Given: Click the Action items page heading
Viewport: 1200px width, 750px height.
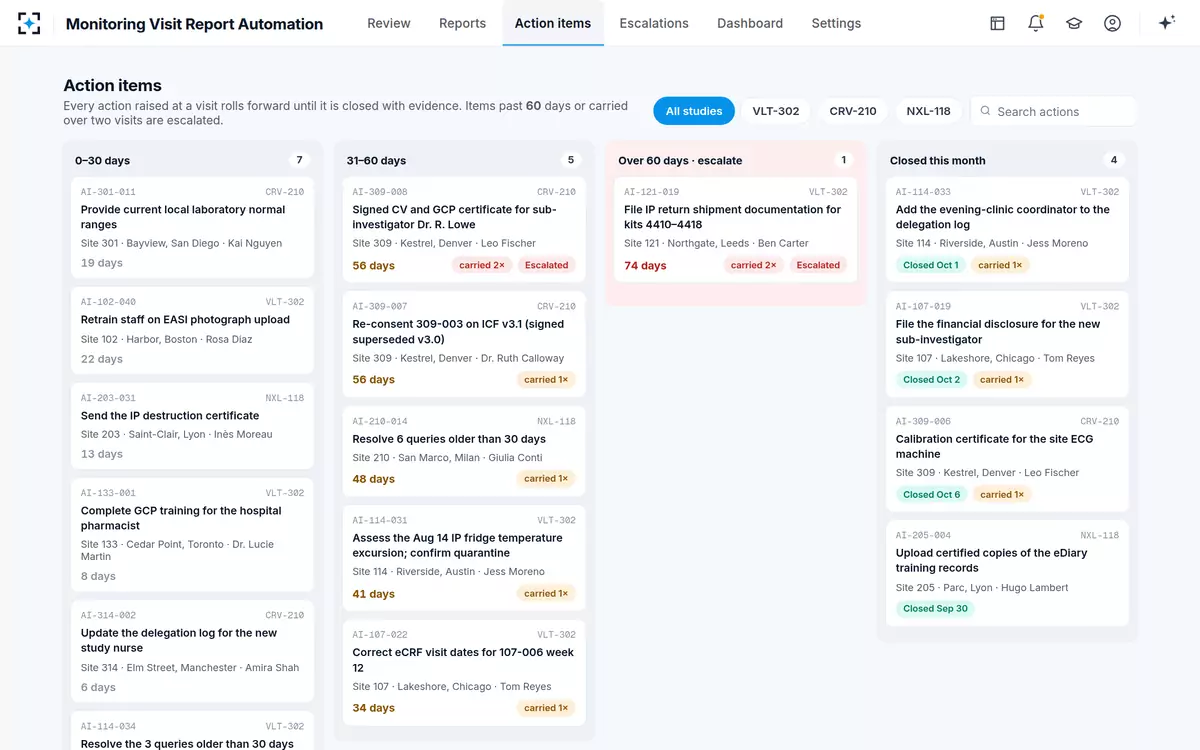Looking at the screenshot, I should [x=112, y=86].
